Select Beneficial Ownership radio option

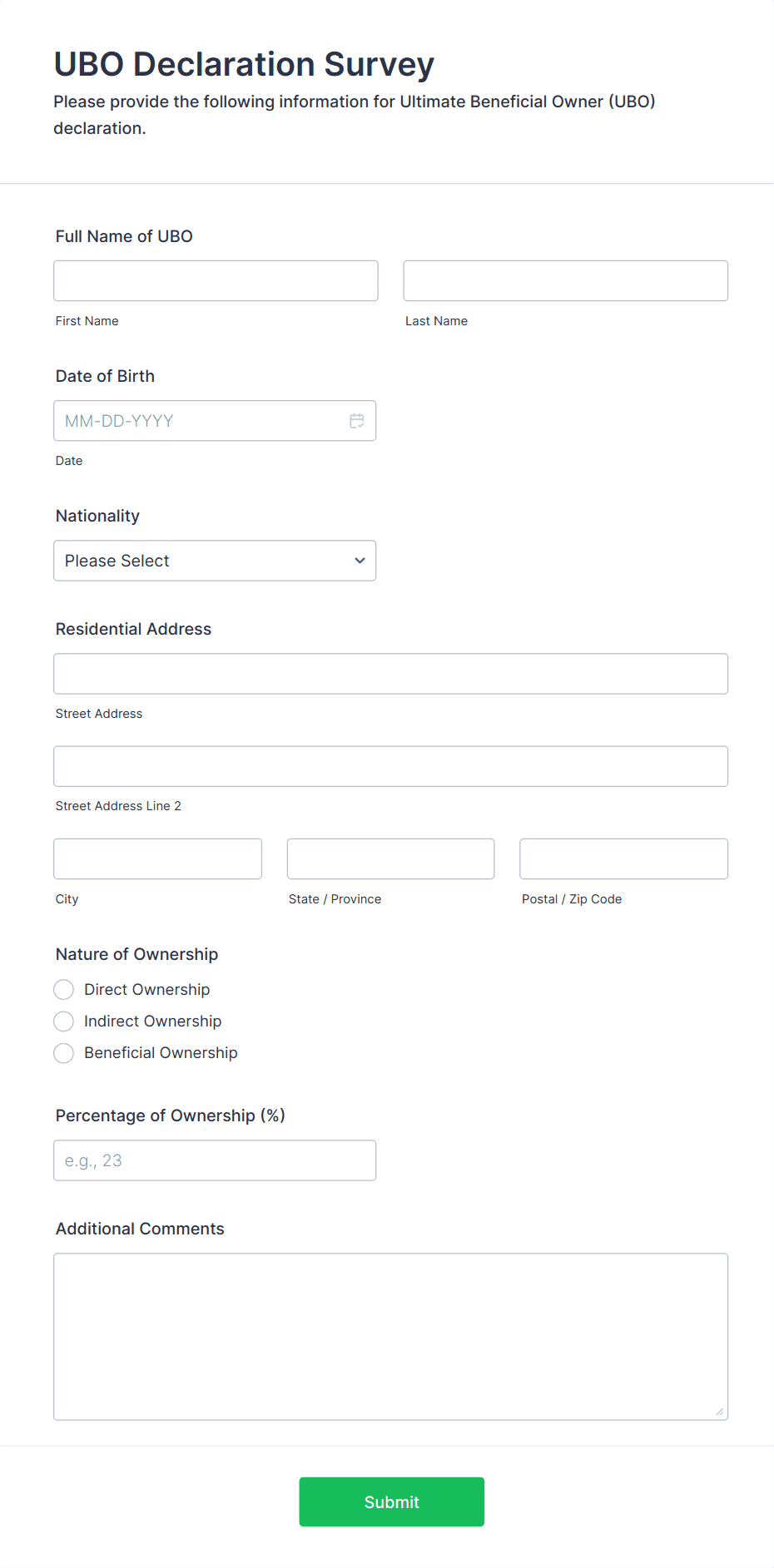[64, 1053]
